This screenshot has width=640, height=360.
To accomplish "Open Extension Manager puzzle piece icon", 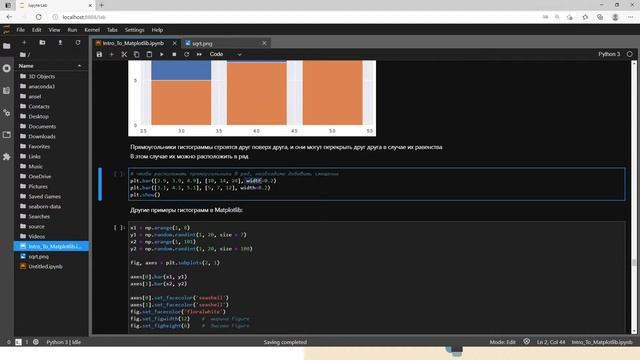I will coord(7,157).
